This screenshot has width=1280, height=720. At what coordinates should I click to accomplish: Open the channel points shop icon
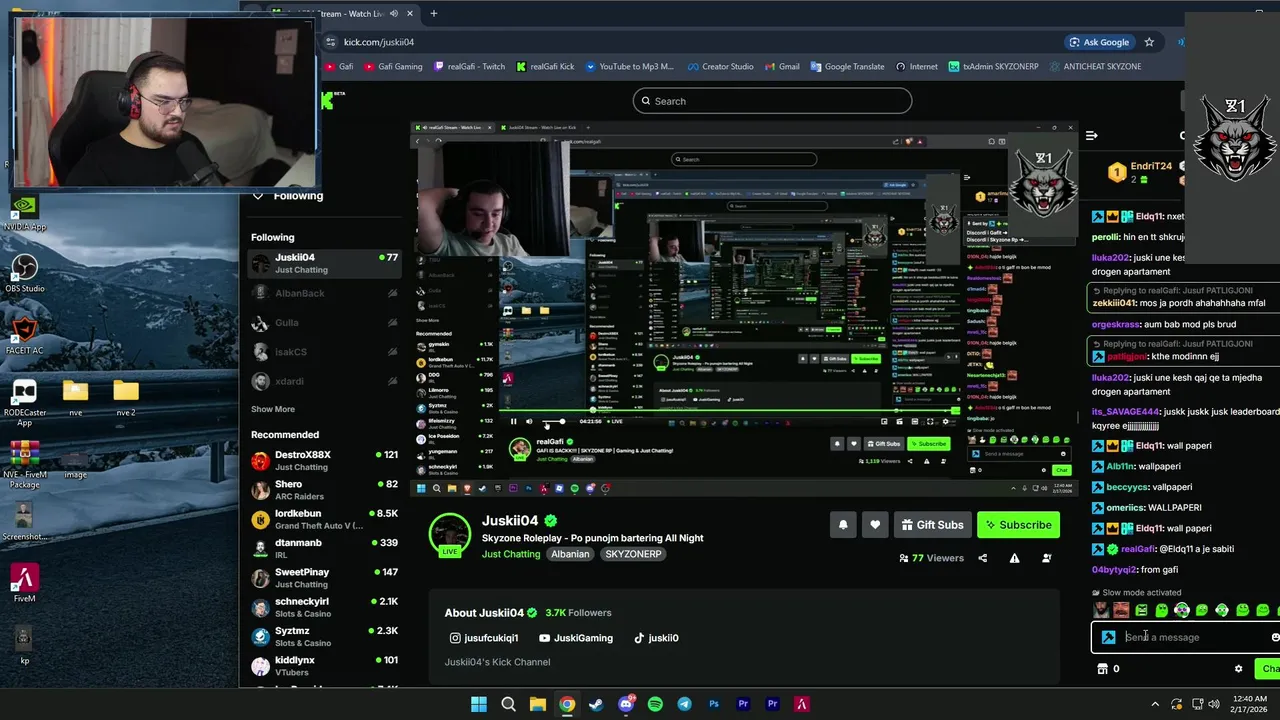click(1103, 669)
